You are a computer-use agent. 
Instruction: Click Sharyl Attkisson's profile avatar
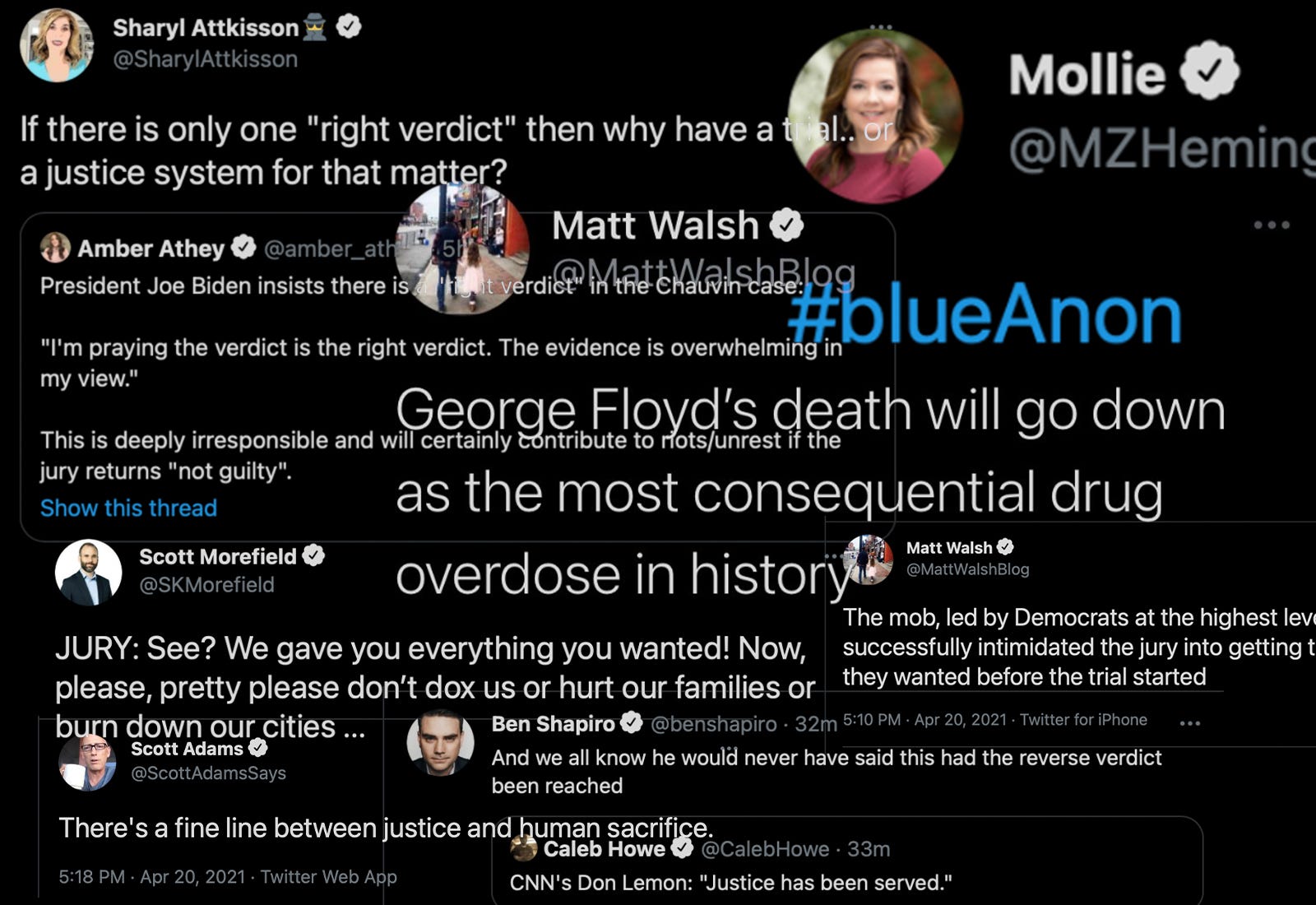(x=56, y=44)
